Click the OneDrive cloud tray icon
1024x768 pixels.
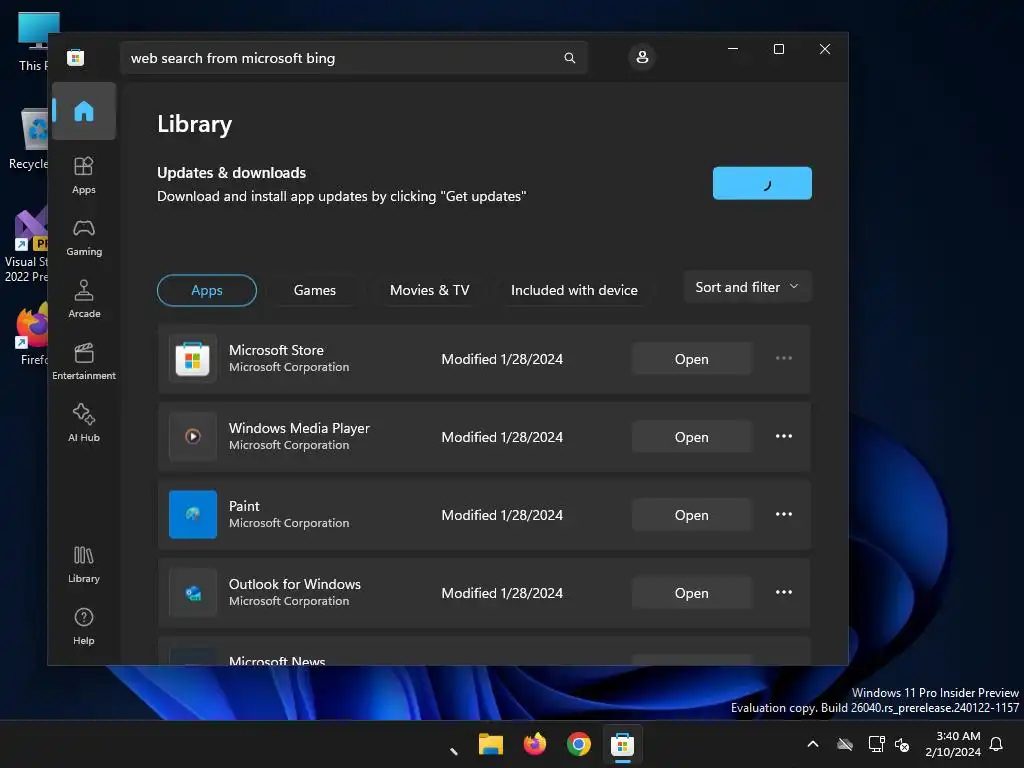click(x=845, y=744)
